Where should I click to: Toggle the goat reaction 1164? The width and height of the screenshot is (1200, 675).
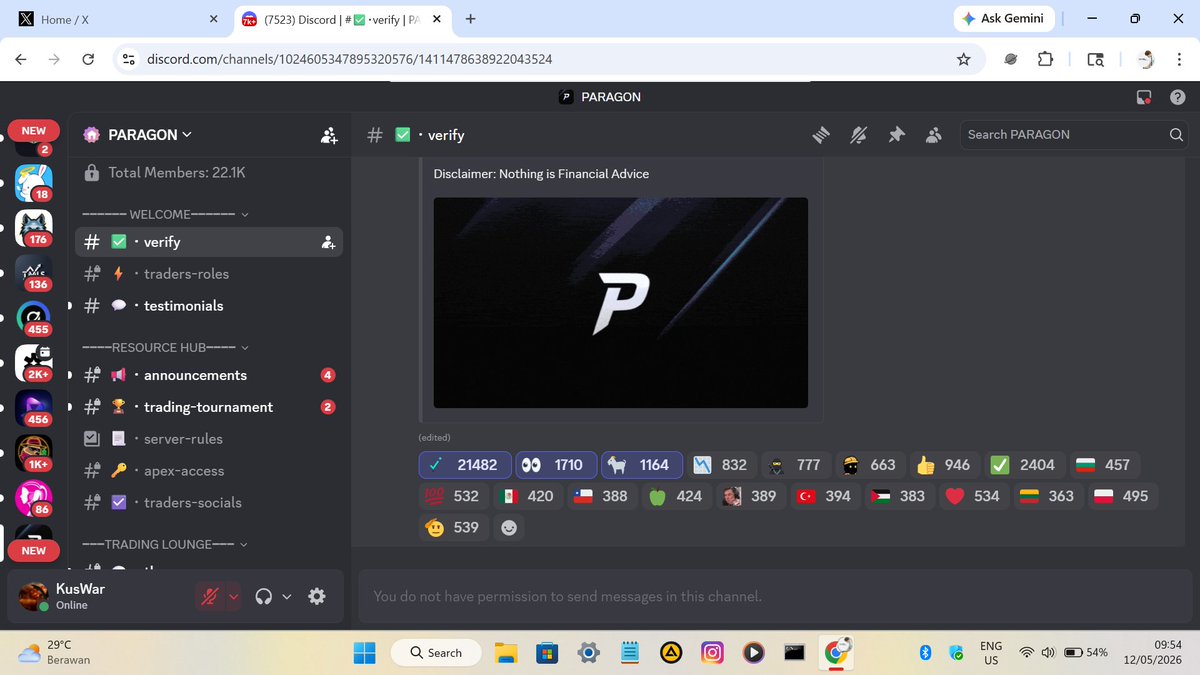click(642, 465)
